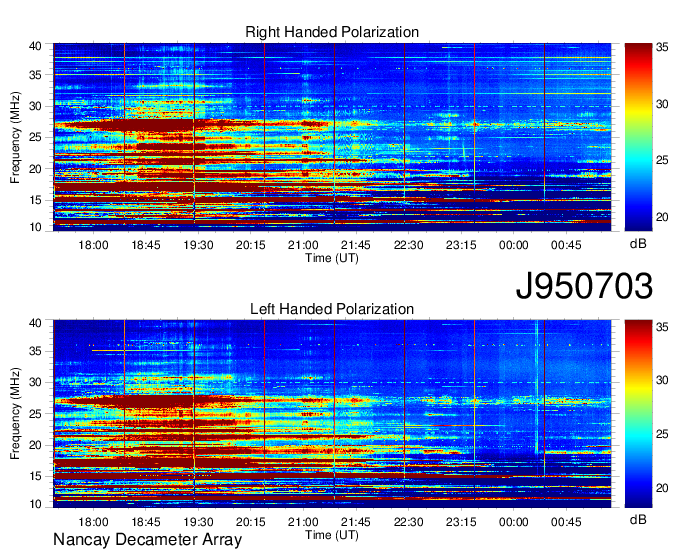Click the Right Handed Polarization spectrogram image
The height and width of the screenshot is (552, 680).
(x=332, y=137)
